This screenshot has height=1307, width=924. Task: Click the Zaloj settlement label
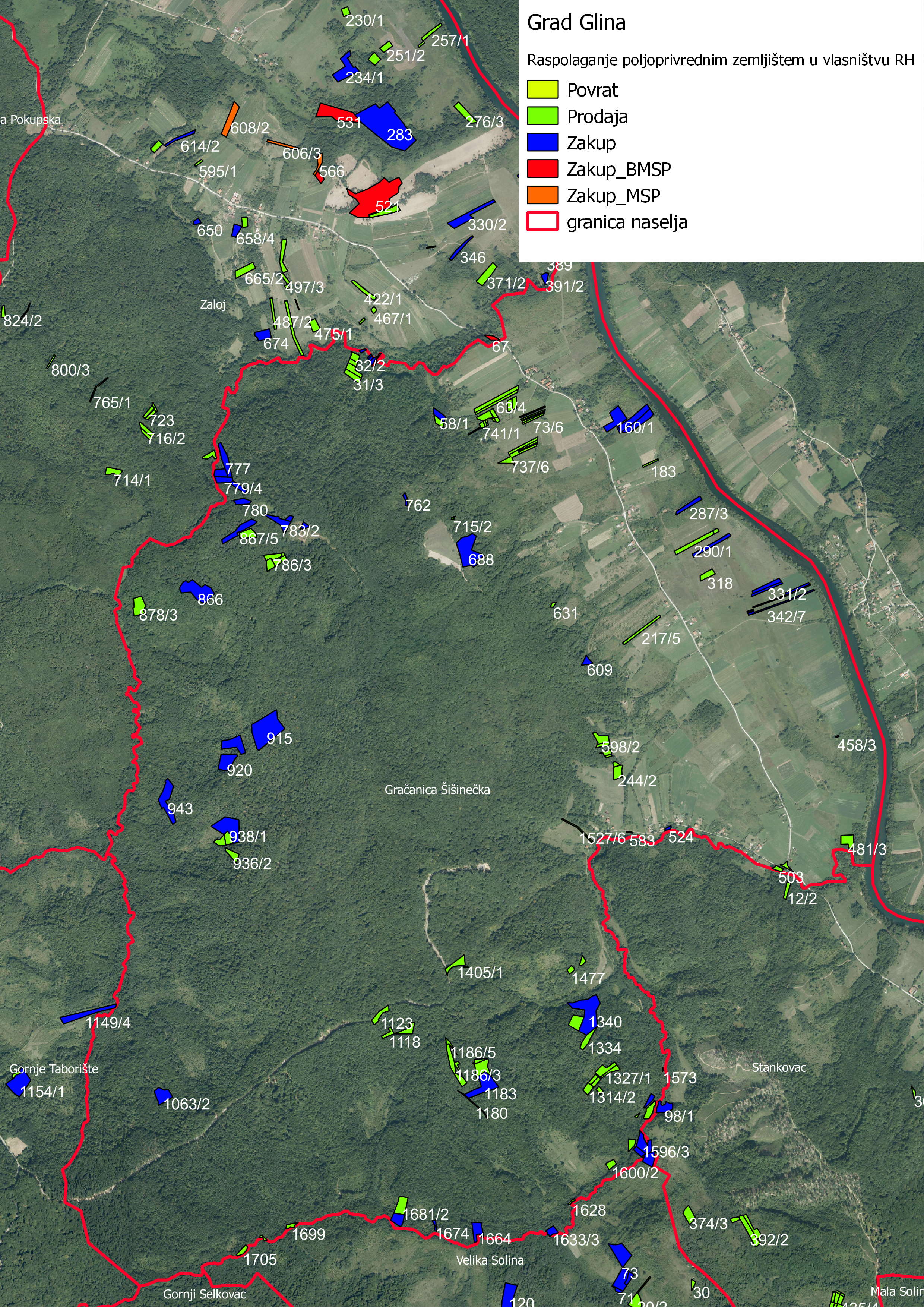213,304
